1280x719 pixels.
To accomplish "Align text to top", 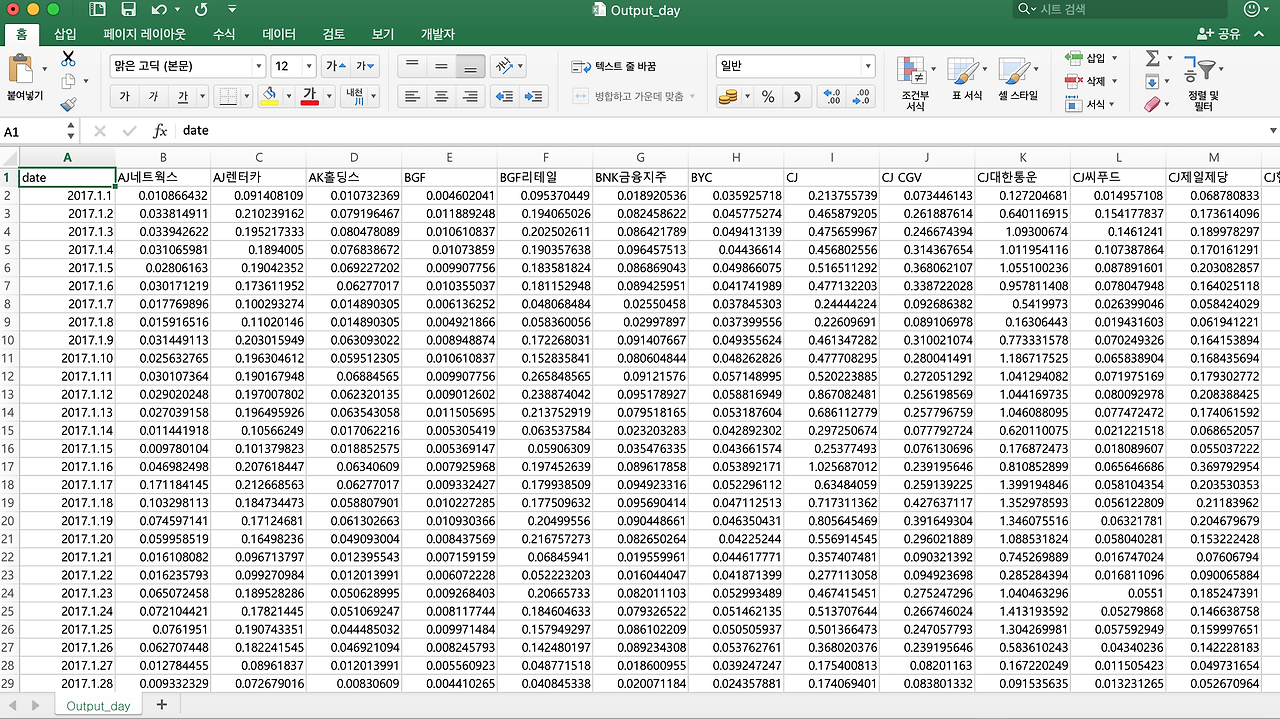I will click(x=411, y=66).
